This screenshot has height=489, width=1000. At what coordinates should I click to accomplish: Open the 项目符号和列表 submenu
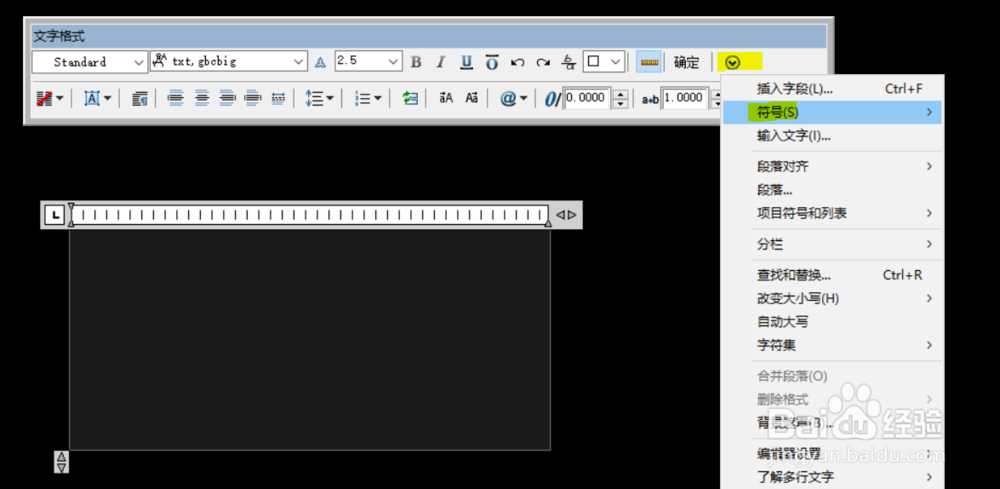click(x=832, y=213)
